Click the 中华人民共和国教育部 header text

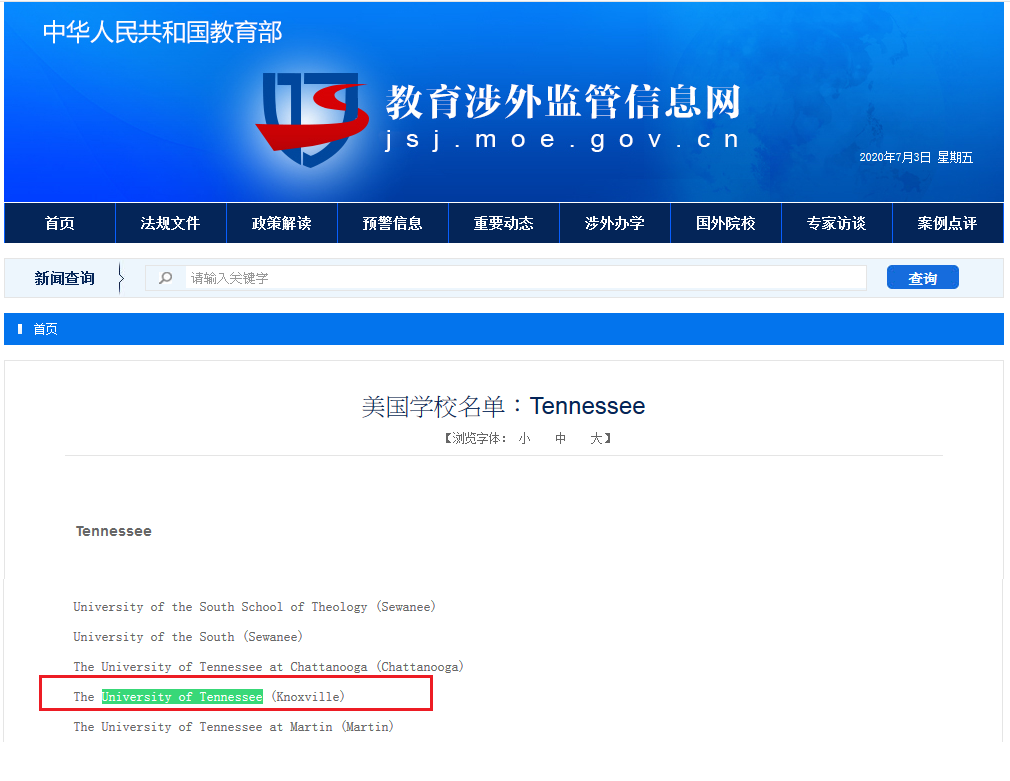162,32
